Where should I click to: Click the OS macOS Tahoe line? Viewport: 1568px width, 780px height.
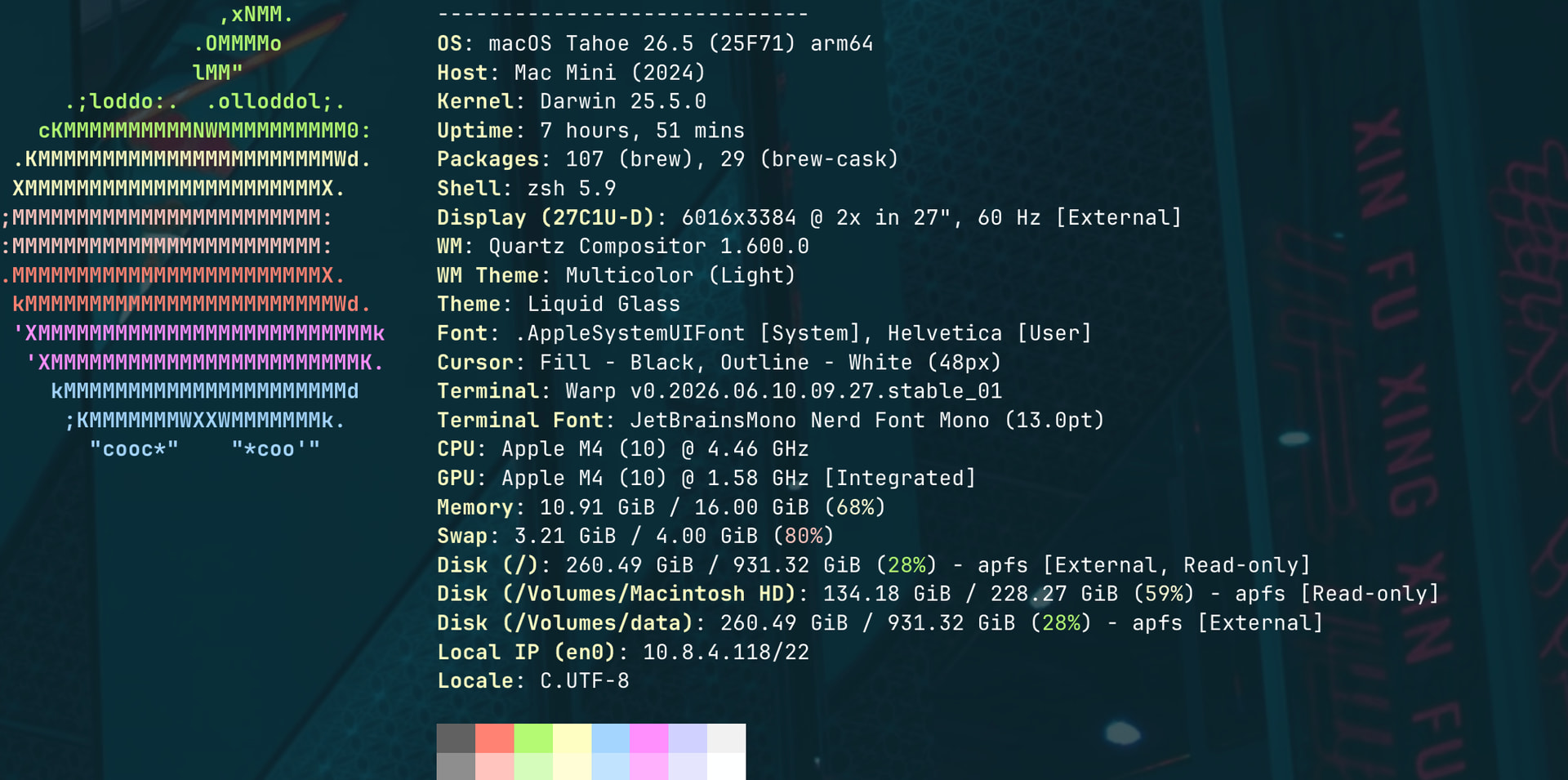[x=655, y=43]
